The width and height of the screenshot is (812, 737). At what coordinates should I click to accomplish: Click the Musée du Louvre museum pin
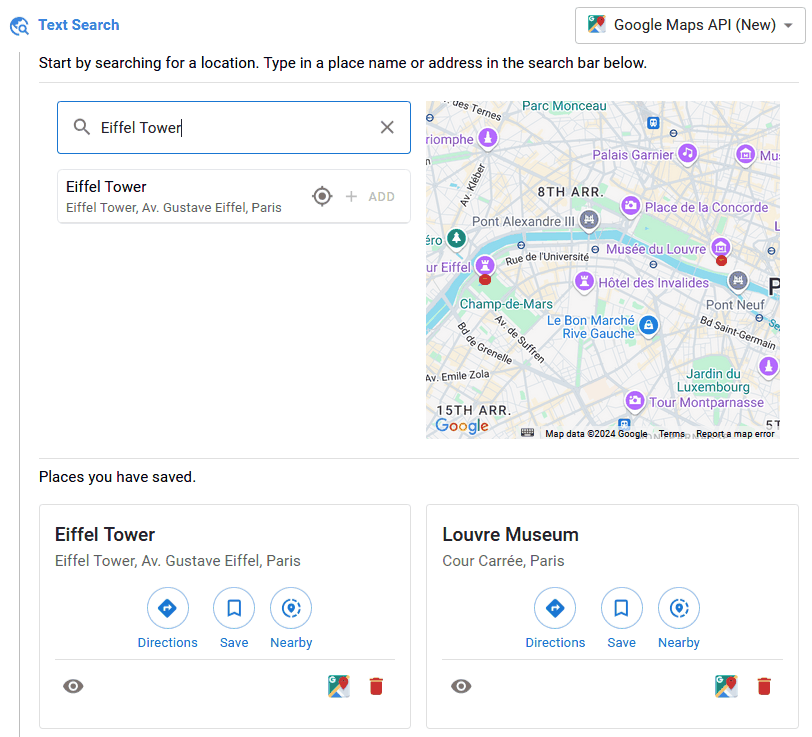[x=721, y=247]
